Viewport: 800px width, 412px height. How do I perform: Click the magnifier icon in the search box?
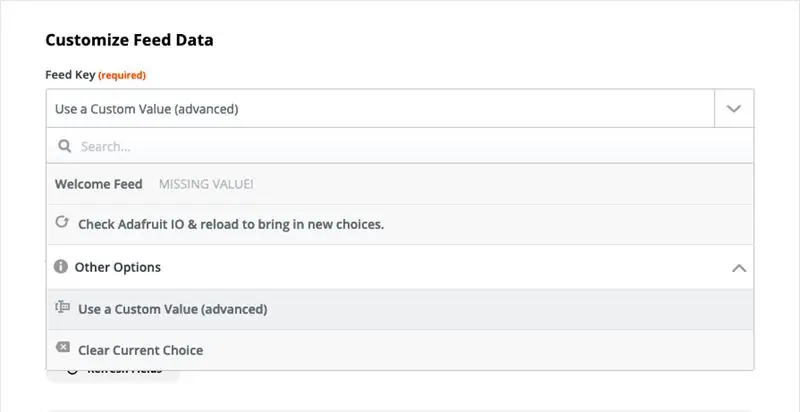[x=65, y=146]
